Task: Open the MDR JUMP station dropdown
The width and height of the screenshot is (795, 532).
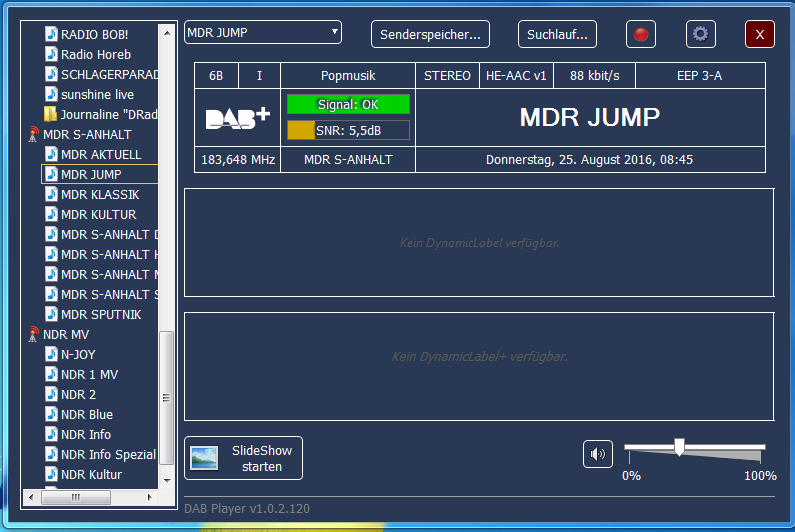Action: tap(263, 32)
